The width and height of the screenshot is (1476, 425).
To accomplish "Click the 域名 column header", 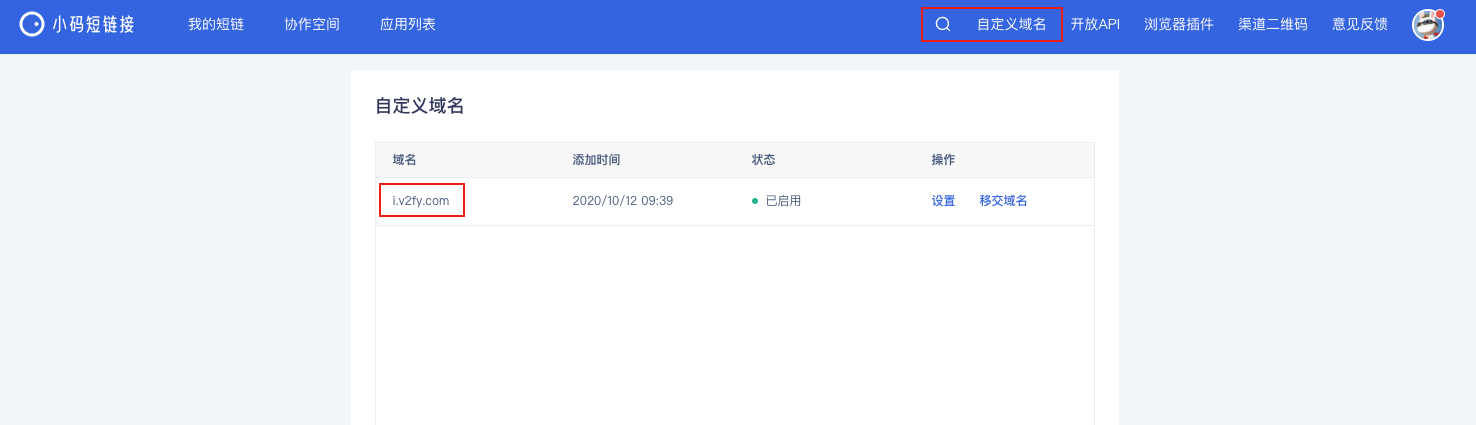I will tap(404, 160).
